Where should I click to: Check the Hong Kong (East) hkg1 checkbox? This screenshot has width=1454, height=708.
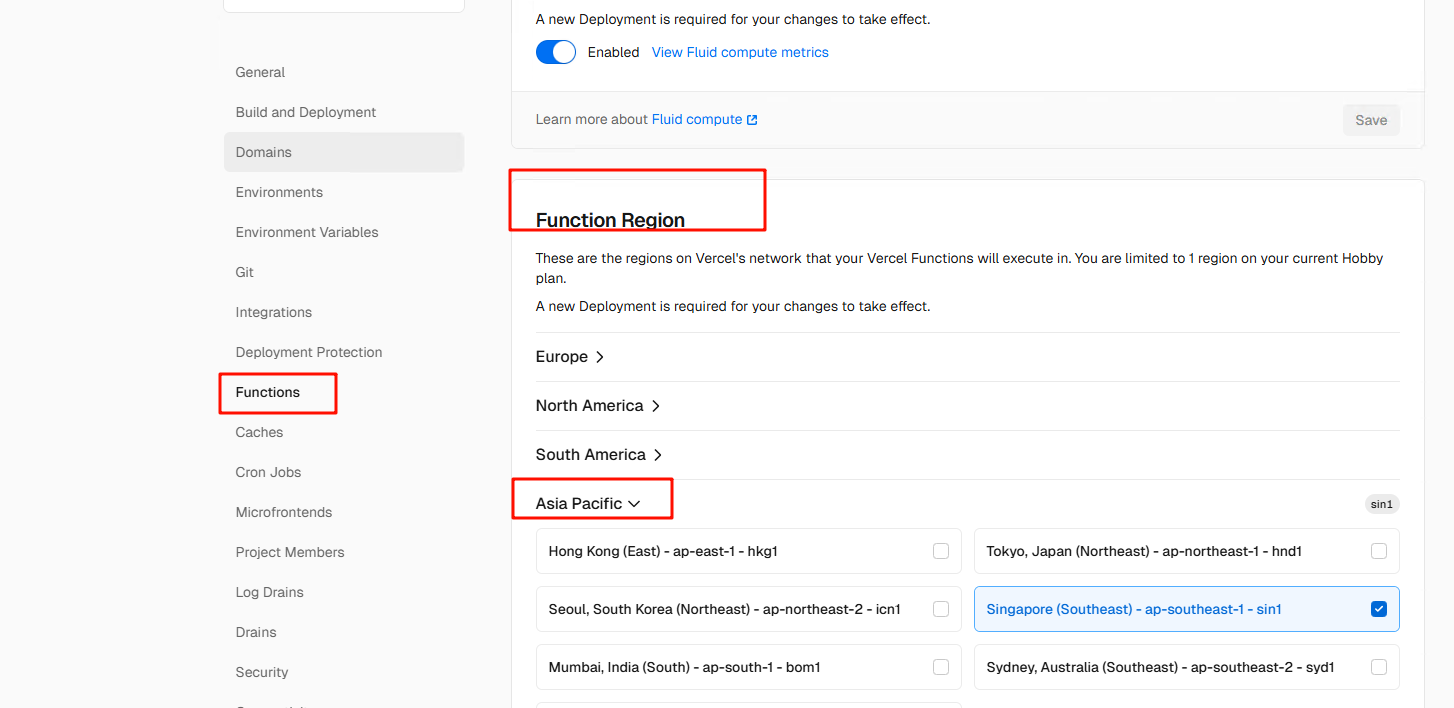coord(940,551)
